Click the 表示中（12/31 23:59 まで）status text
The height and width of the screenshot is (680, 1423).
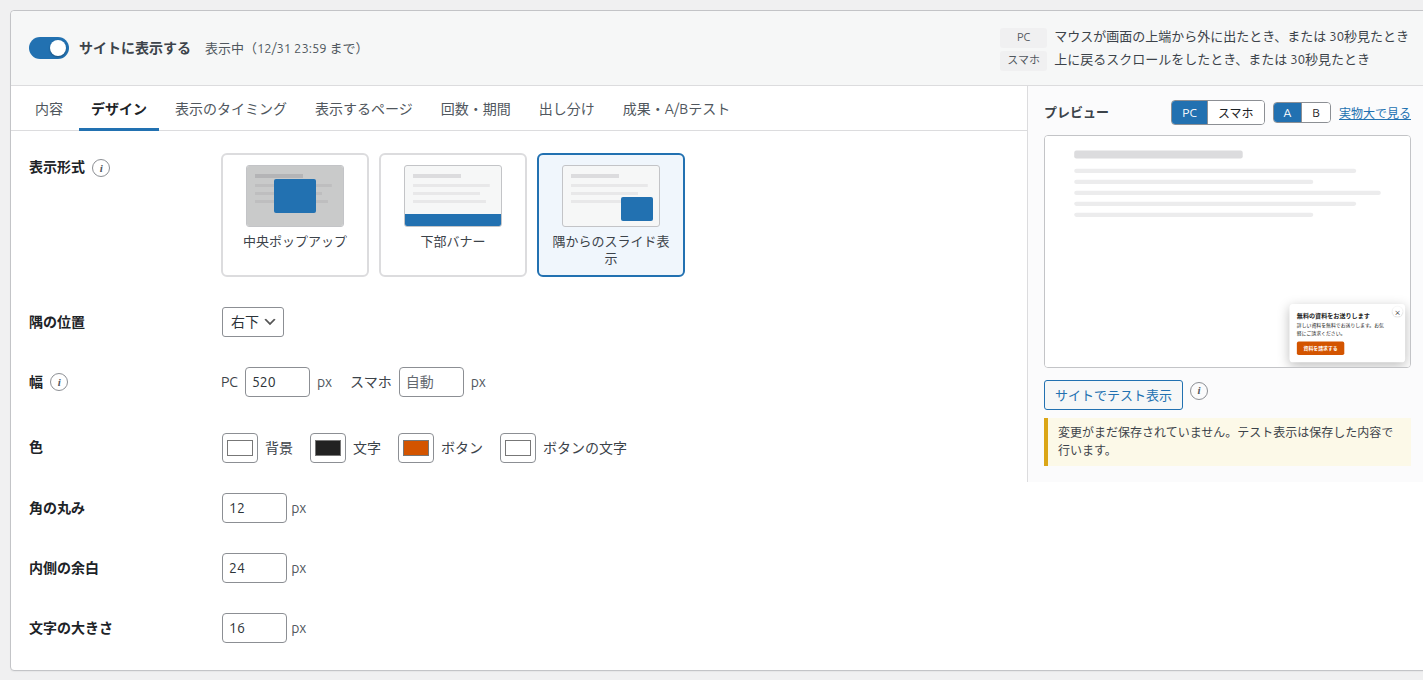click(283, 48)
